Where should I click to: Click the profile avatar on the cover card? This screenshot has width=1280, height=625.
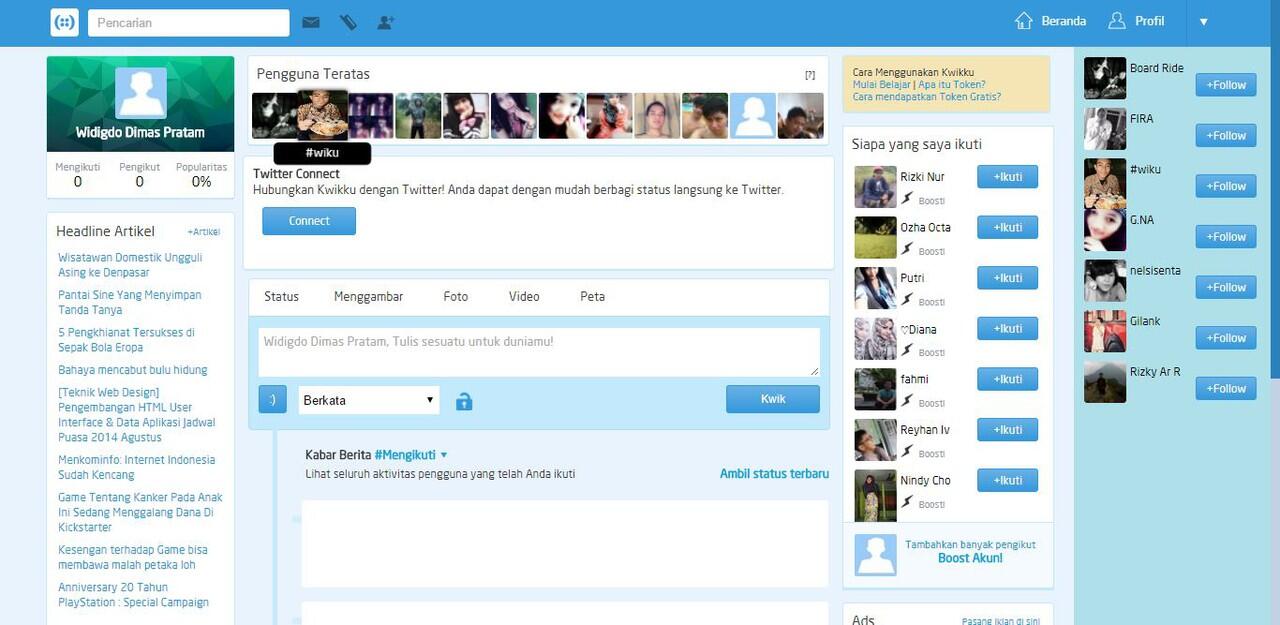click(141, 94)
